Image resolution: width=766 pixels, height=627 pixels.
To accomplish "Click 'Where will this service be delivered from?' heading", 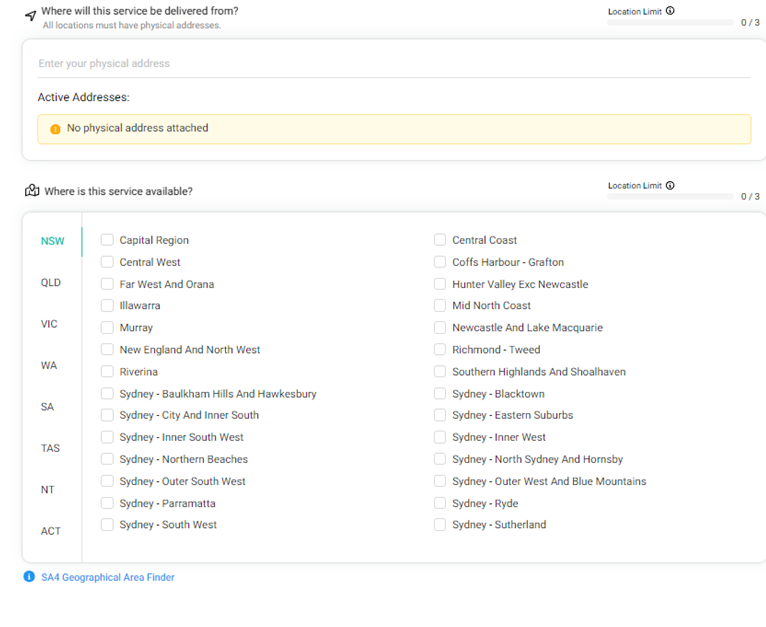I will pyautogui.click(x=140, y=11).
